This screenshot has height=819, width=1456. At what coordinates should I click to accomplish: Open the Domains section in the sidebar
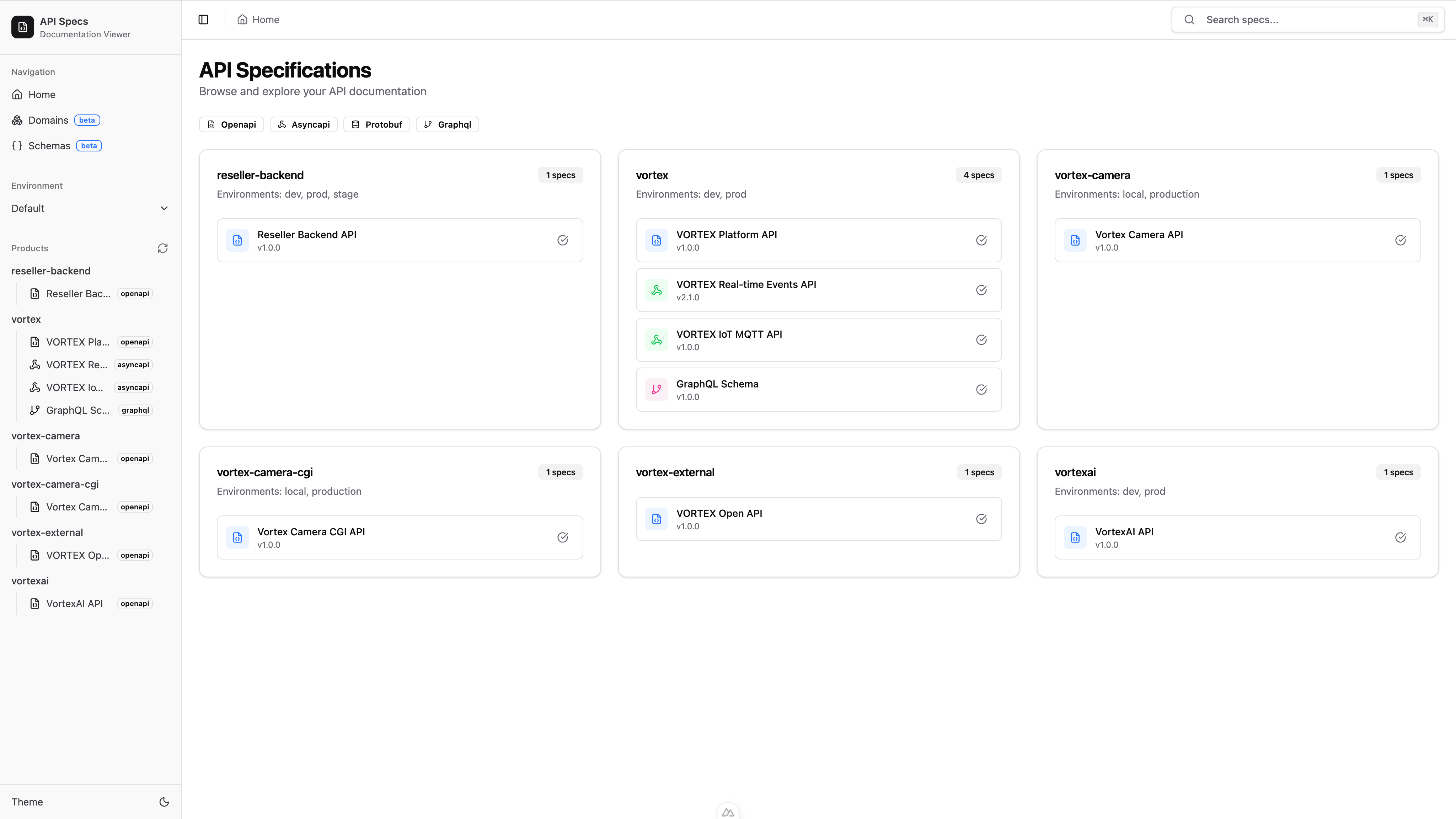pyautogui.click(x=48, y=120)
